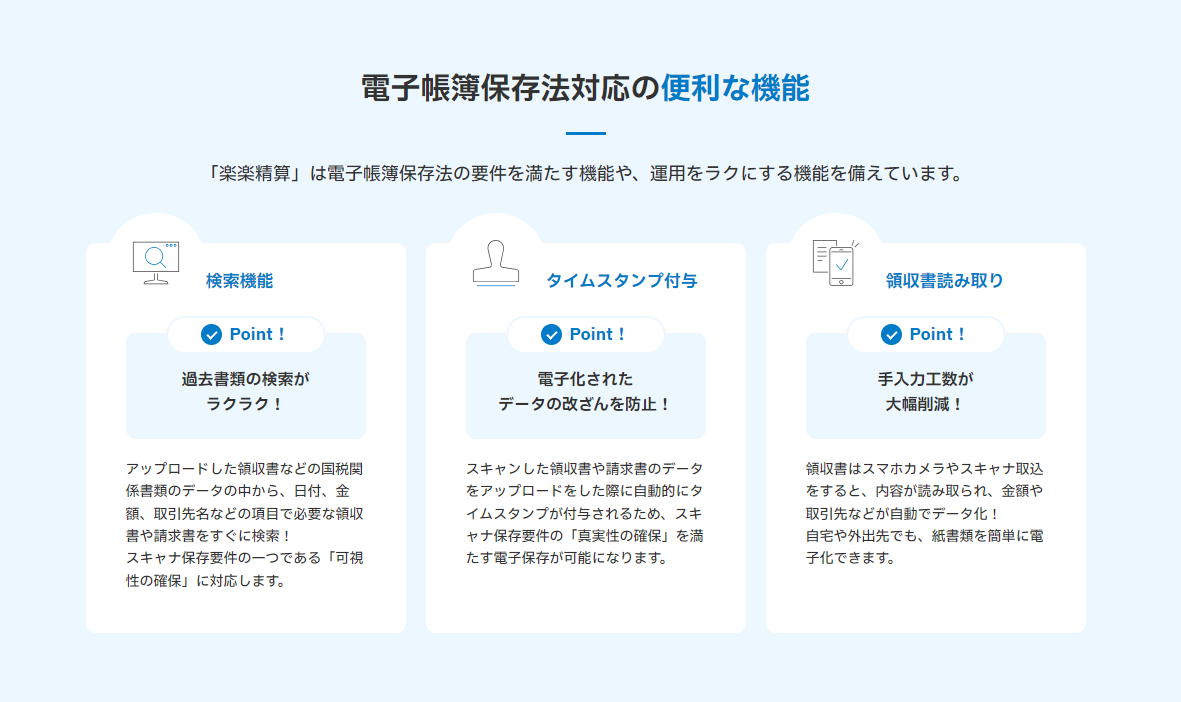1181x702 pixels.
Task: Click the 「楽楽精算」 introduction sentence
Action: (585, 174)
